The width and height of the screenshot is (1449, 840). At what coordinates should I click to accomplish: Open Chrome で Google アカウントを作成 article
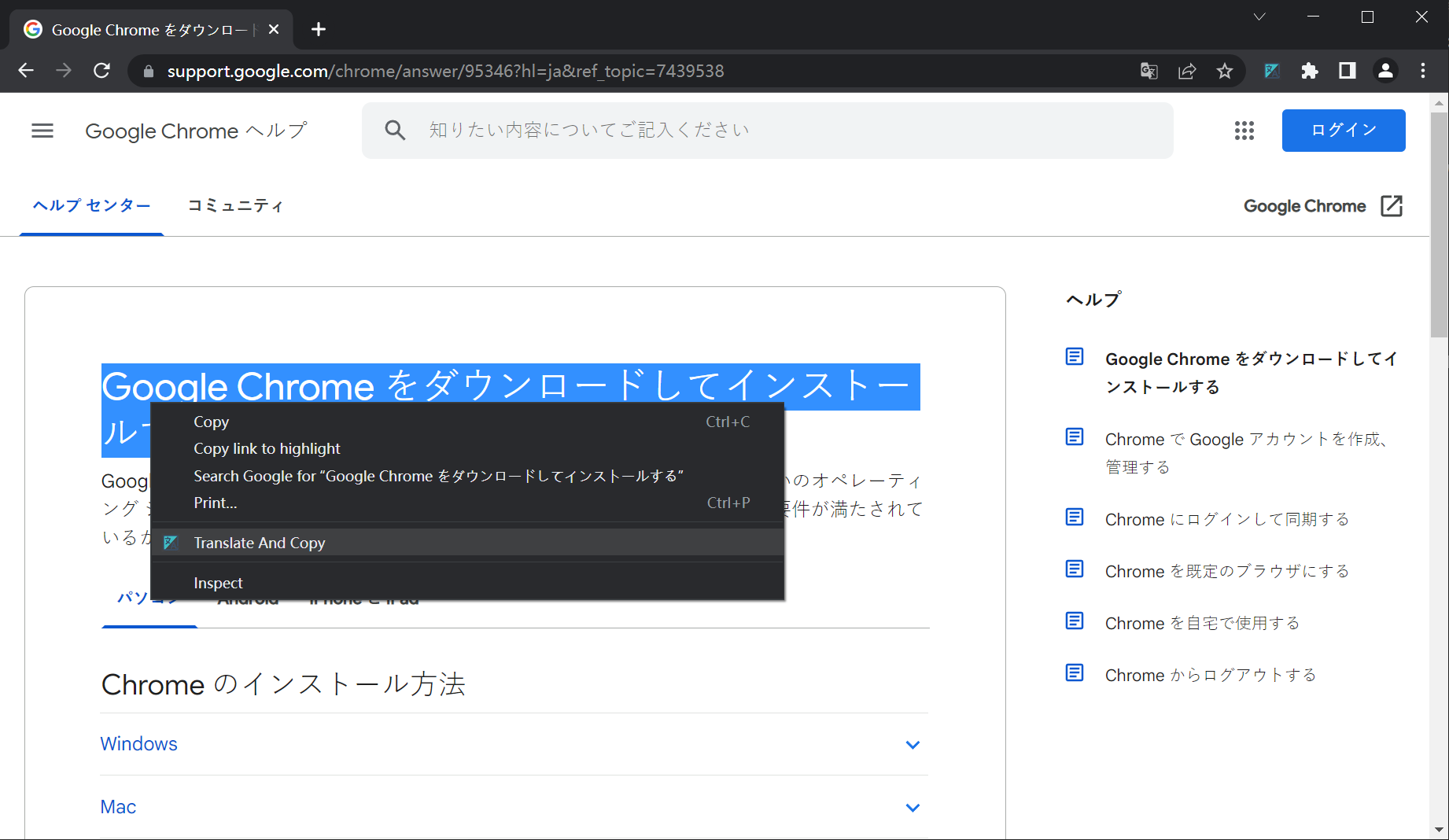(1247, 453)
